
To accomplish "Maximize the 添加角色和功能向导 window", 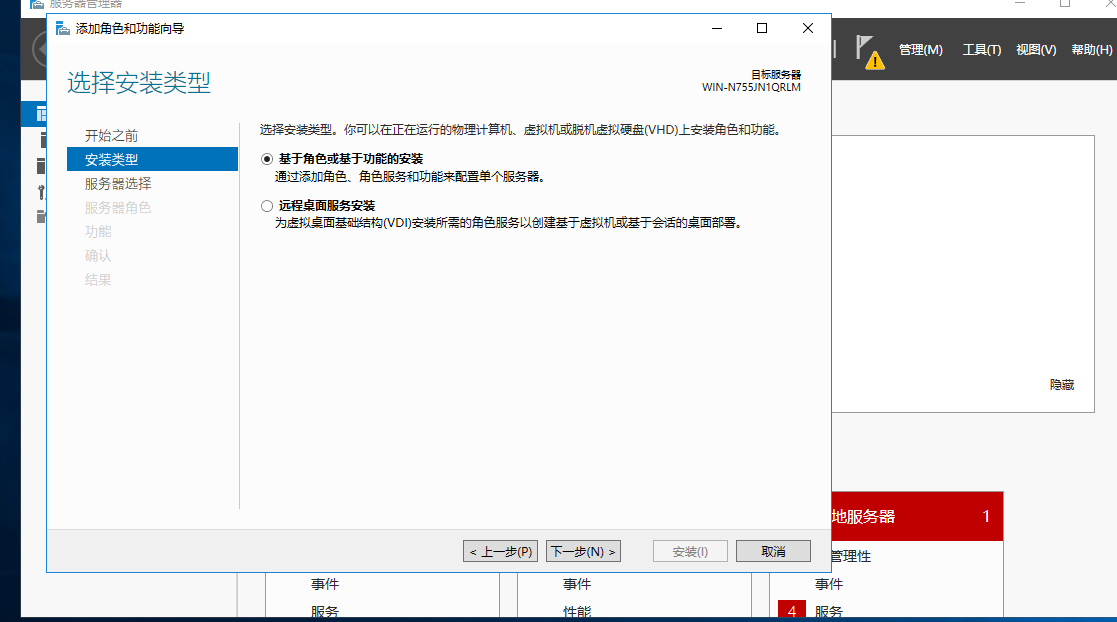I will [x=762, y=28].
